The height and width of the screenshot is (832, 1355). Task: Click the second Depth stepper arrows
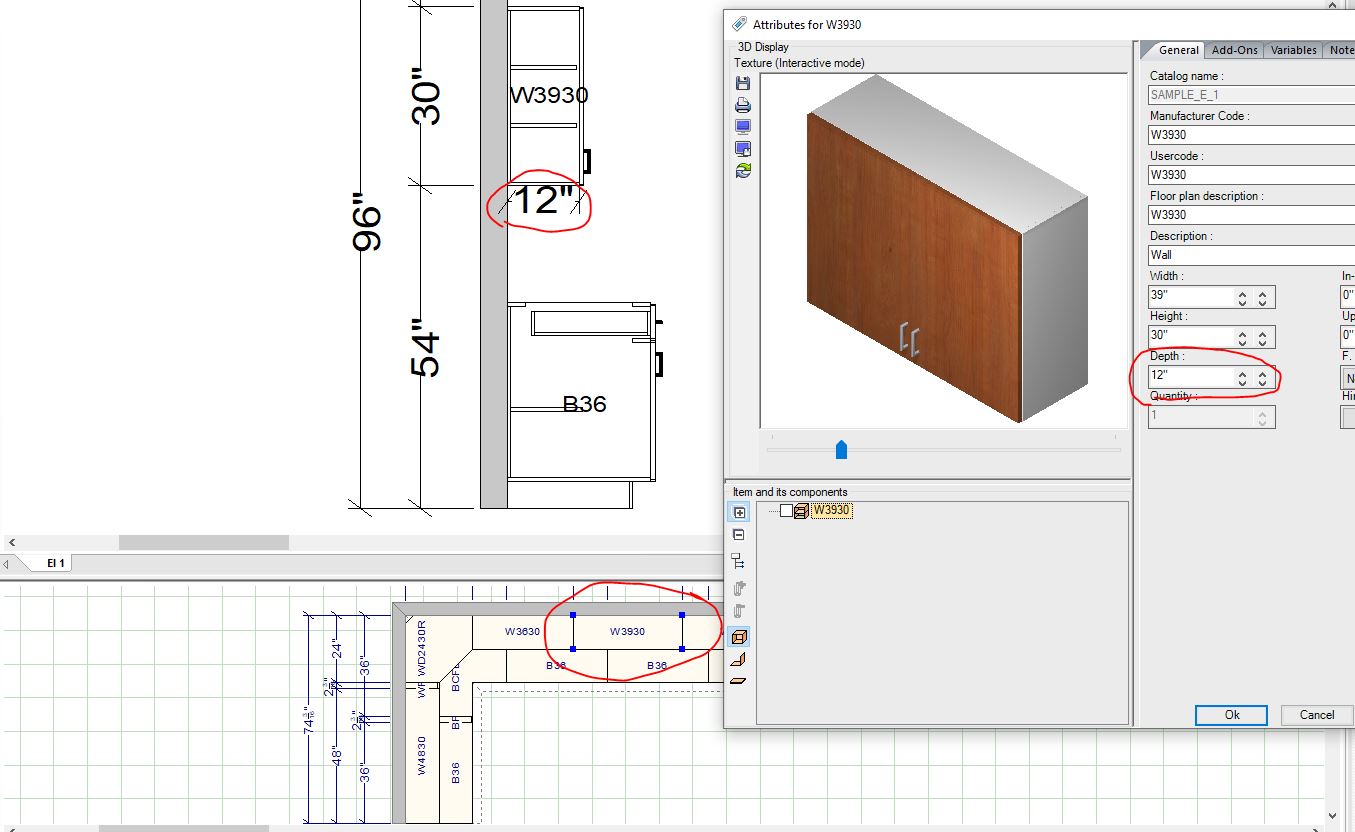coord(1263,378)
